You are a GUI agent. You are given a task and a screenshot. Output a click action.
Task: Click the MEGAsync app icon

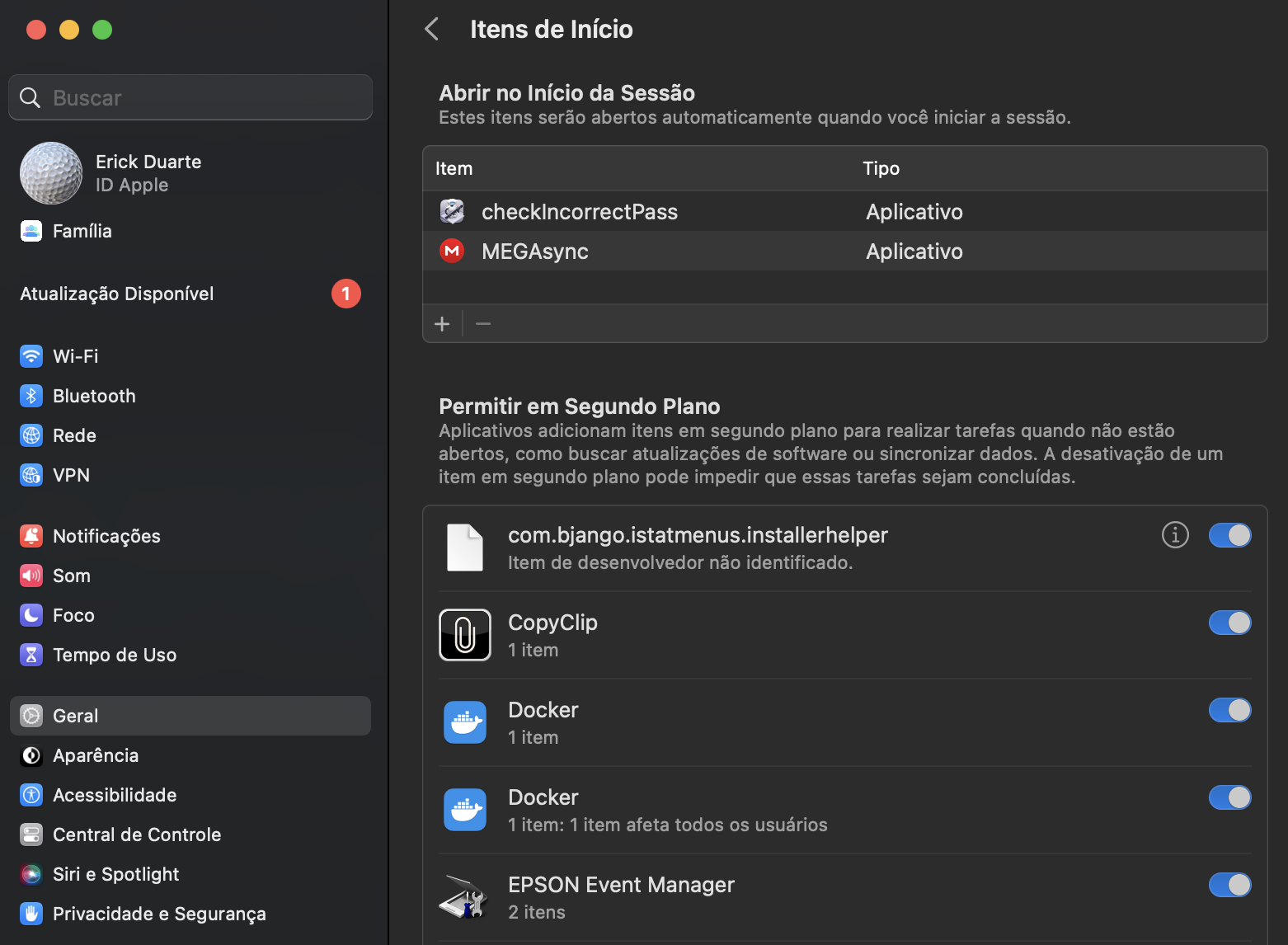click(x=452, y=251)
